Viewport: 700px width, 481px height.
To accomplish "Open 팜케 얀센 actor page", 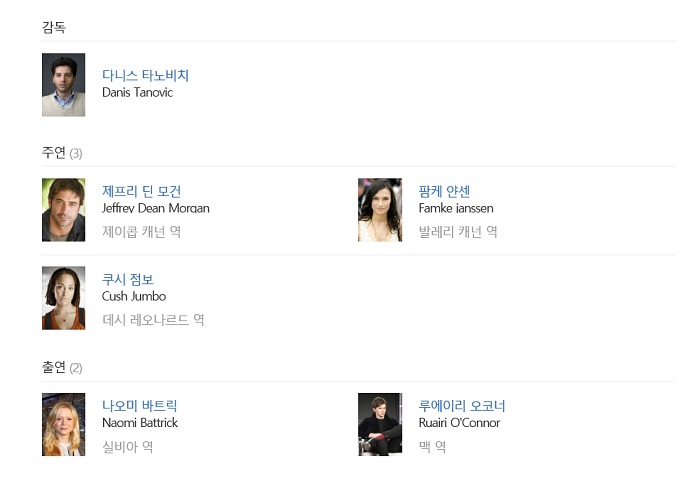I will click(x=444, y=191).
